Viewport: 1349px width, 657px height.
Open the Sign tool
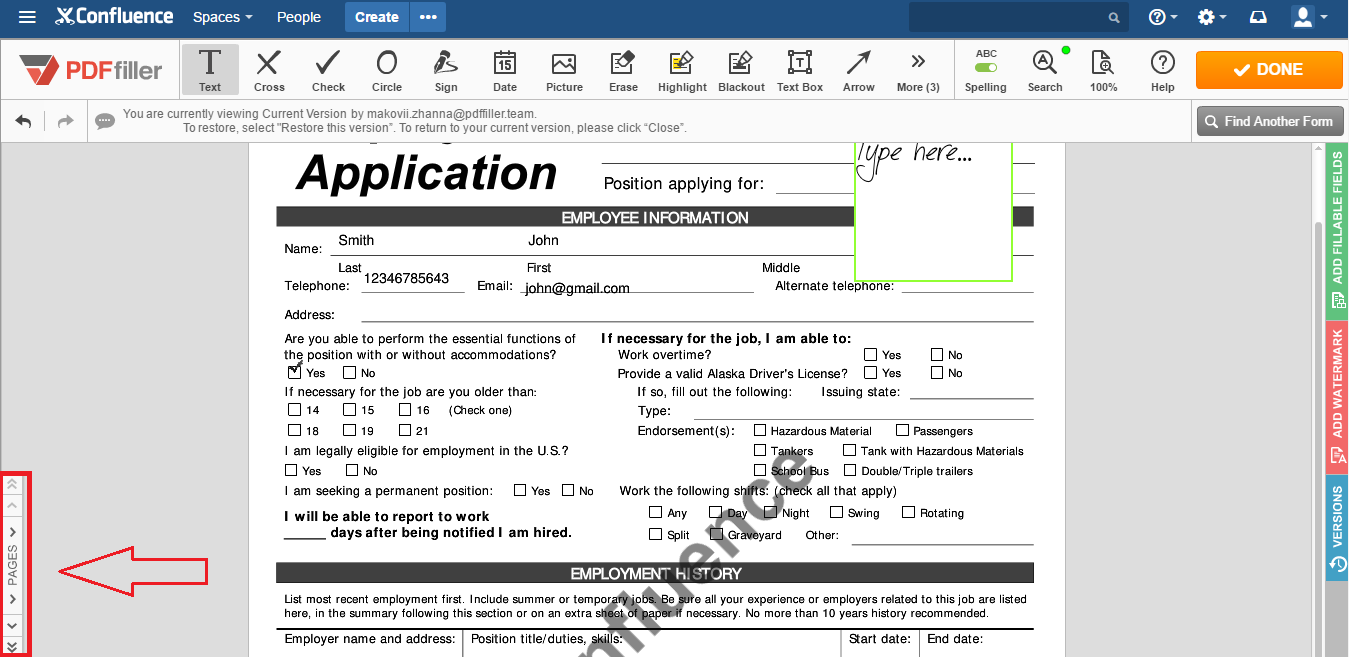[446, 69]
